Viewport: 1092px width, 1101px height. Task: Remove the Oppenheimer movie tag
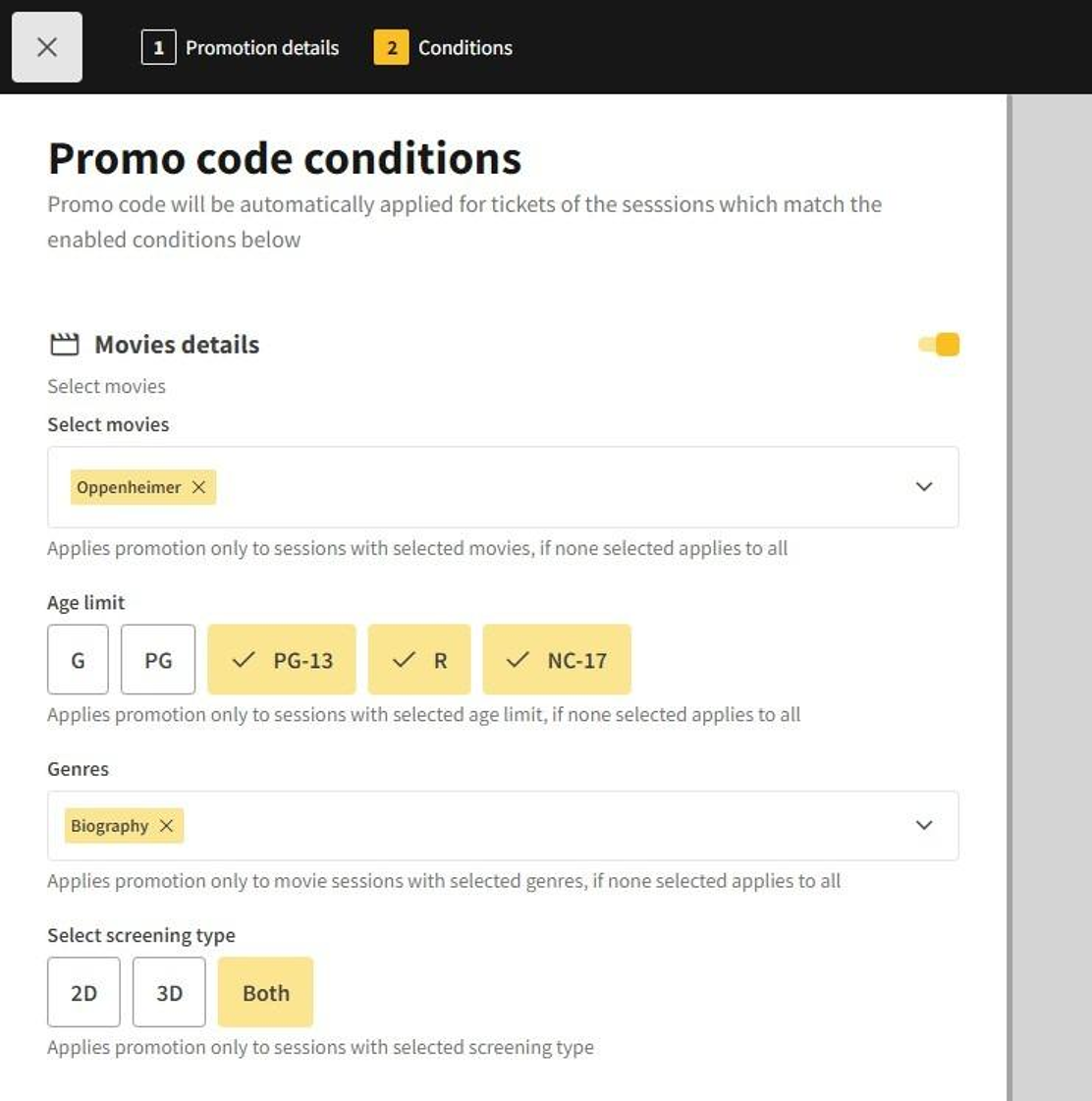pos(198,487)
